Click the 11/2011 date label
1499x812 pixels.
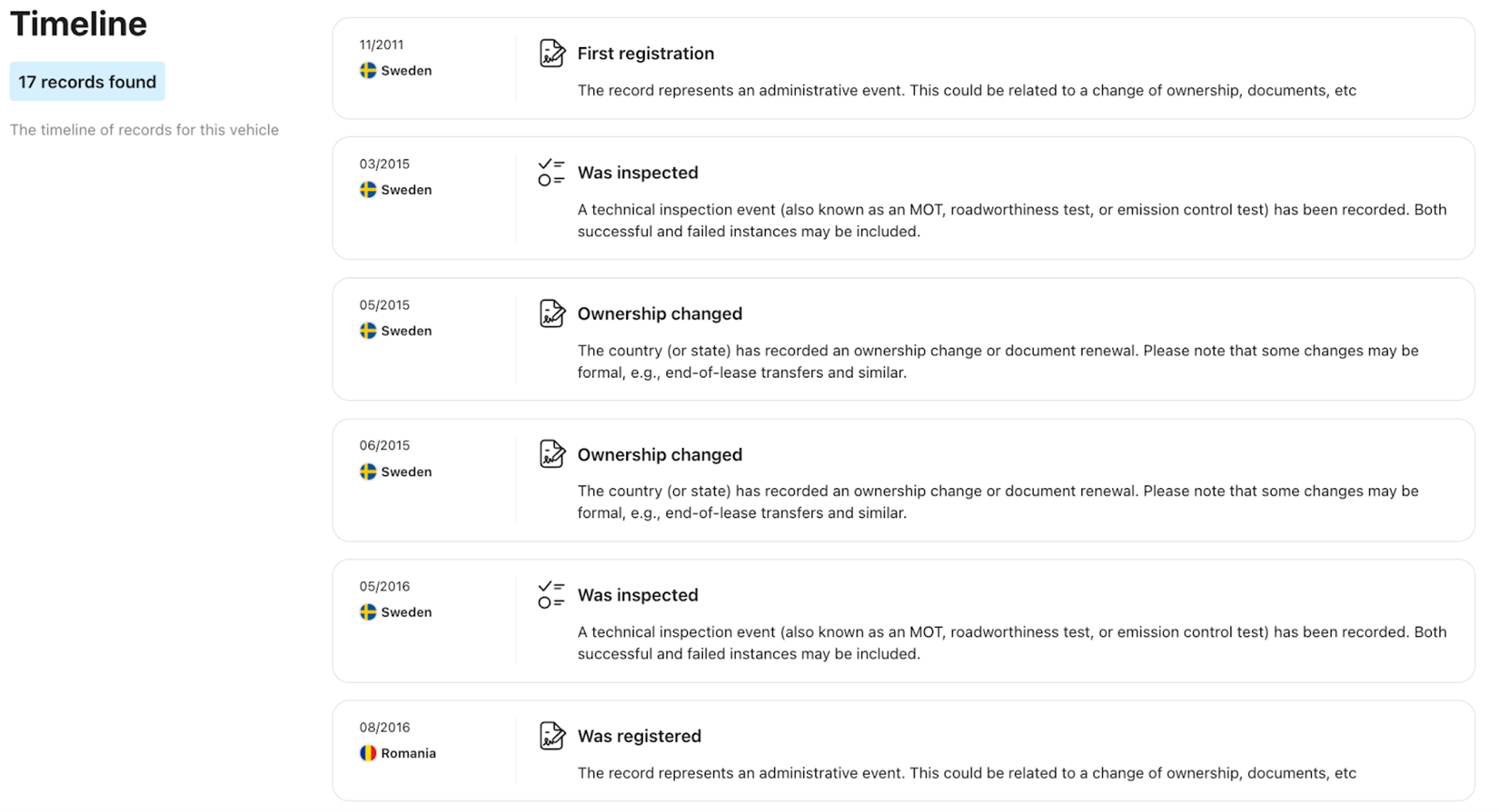point(381,45)
